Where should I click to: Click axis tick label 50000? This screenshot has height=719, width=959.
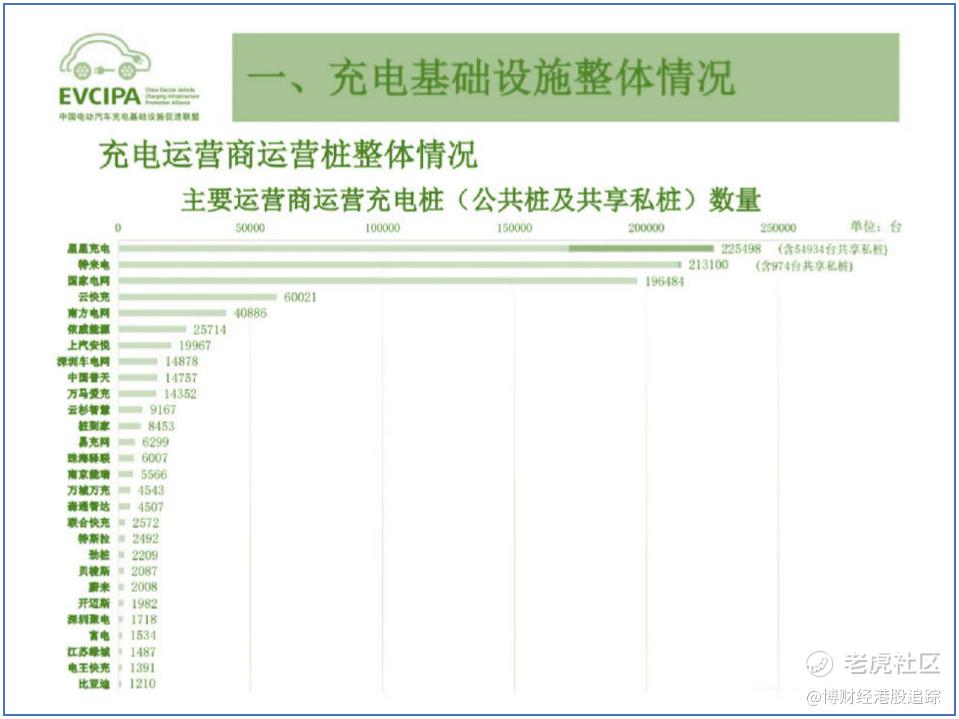[250, 228]
